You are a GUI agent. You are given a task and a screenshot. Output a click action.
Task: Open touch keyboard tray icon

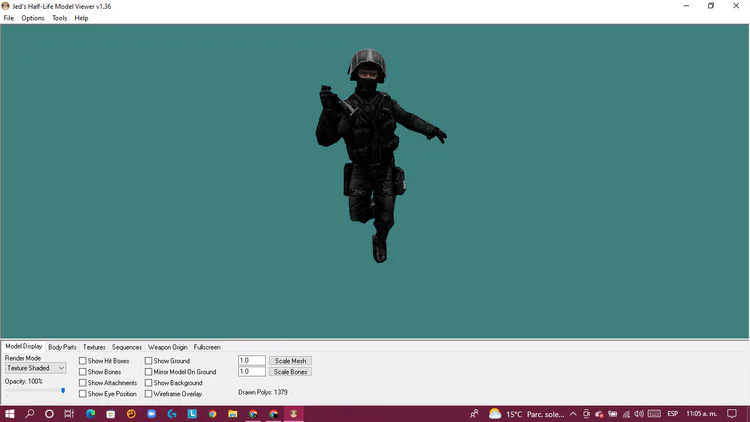pos(654,414)
